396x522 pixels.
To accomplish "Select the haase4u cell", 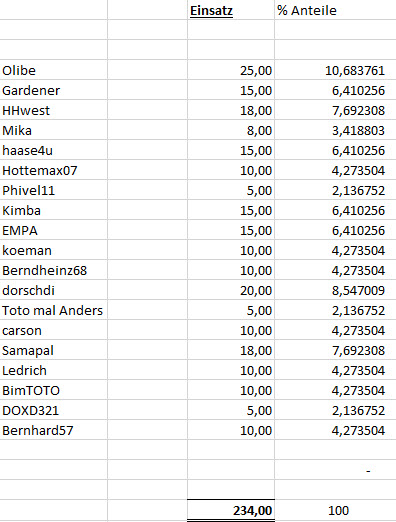I will pyautogui.click(x=54, y=150).
